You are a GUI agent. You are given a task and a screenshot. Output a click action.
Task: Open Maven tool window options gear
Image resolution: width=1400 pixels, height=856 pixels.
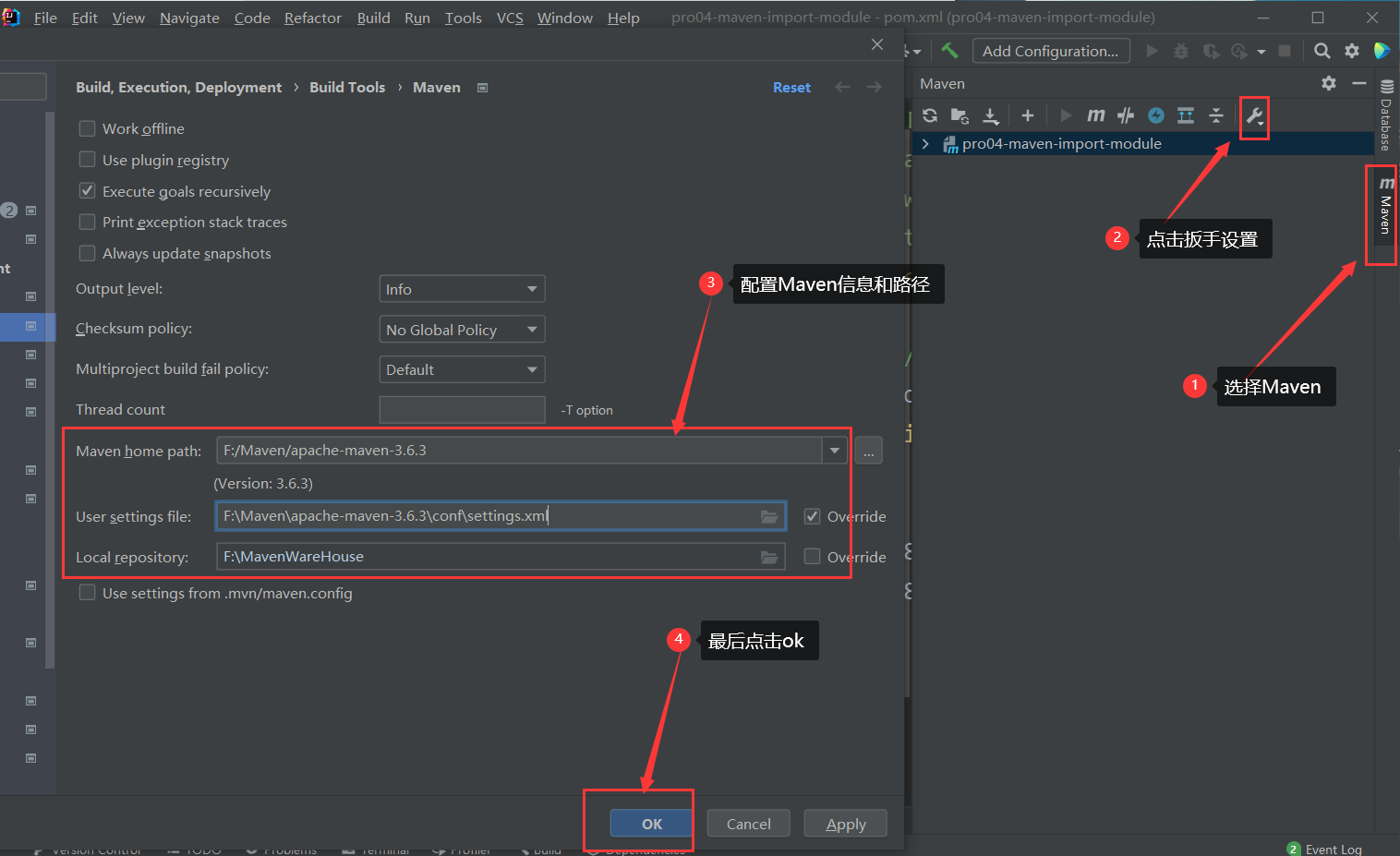coord(1329,83)
